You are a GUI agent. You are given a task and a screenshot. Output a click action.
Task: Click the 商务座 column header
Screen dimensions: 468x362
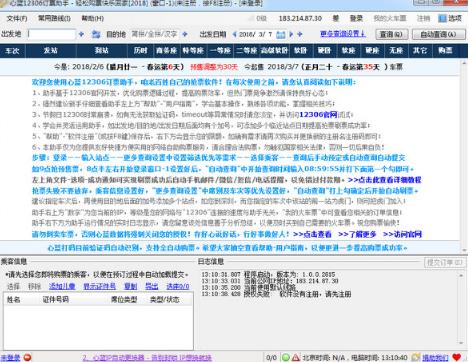(x=166, y=50)
